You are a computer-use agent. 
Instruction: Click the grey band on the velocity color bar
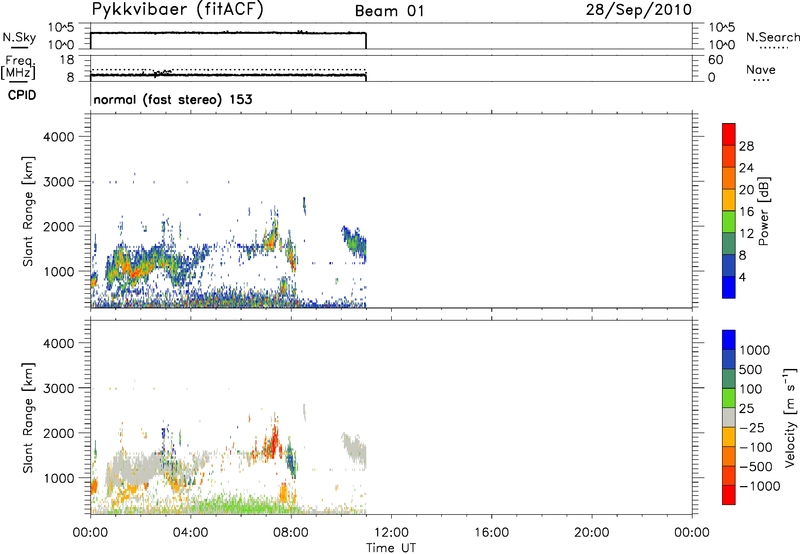pyautogui.click(x=729, y=417)
